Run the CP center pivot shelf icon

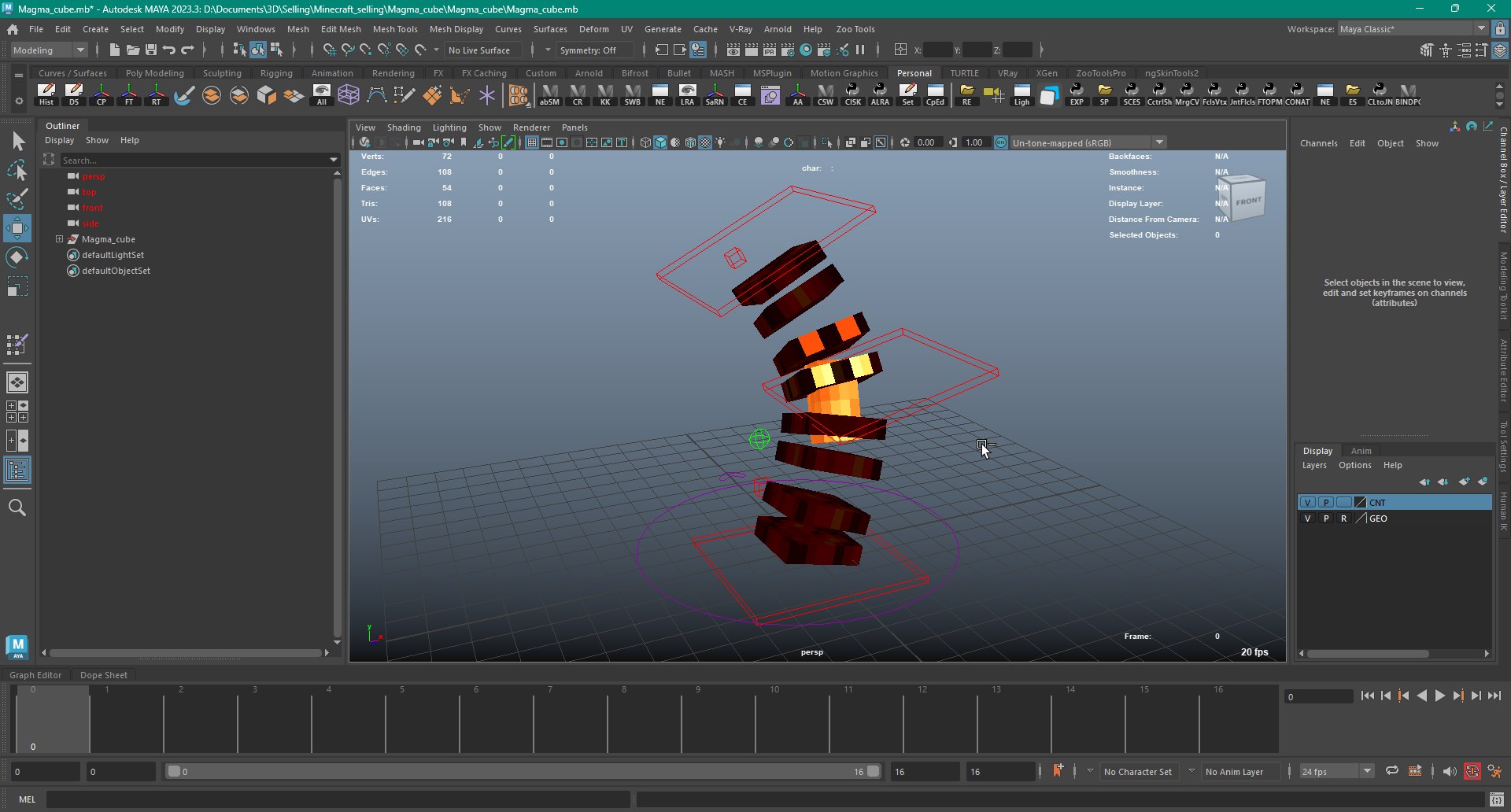pos(102,94)
